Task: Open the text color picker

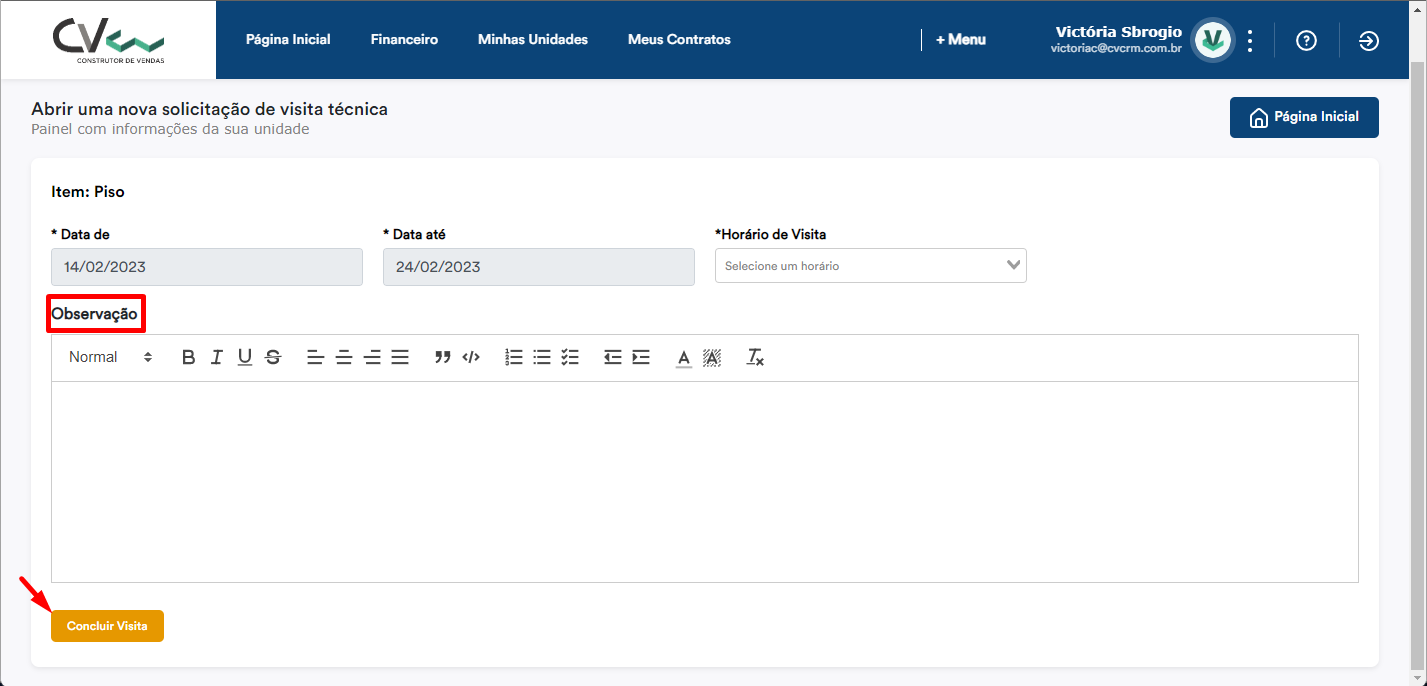Action: click(684, 357)
